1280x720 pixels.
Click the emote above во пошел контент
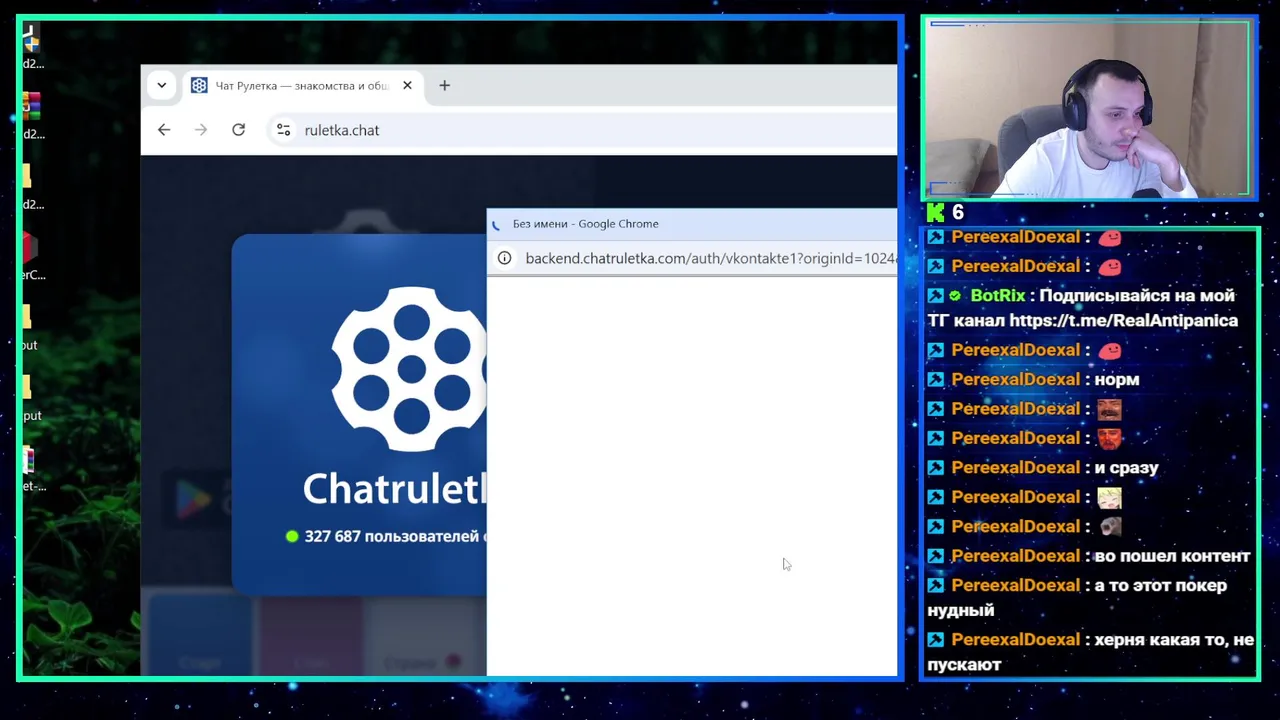[x=1109, y=526]
